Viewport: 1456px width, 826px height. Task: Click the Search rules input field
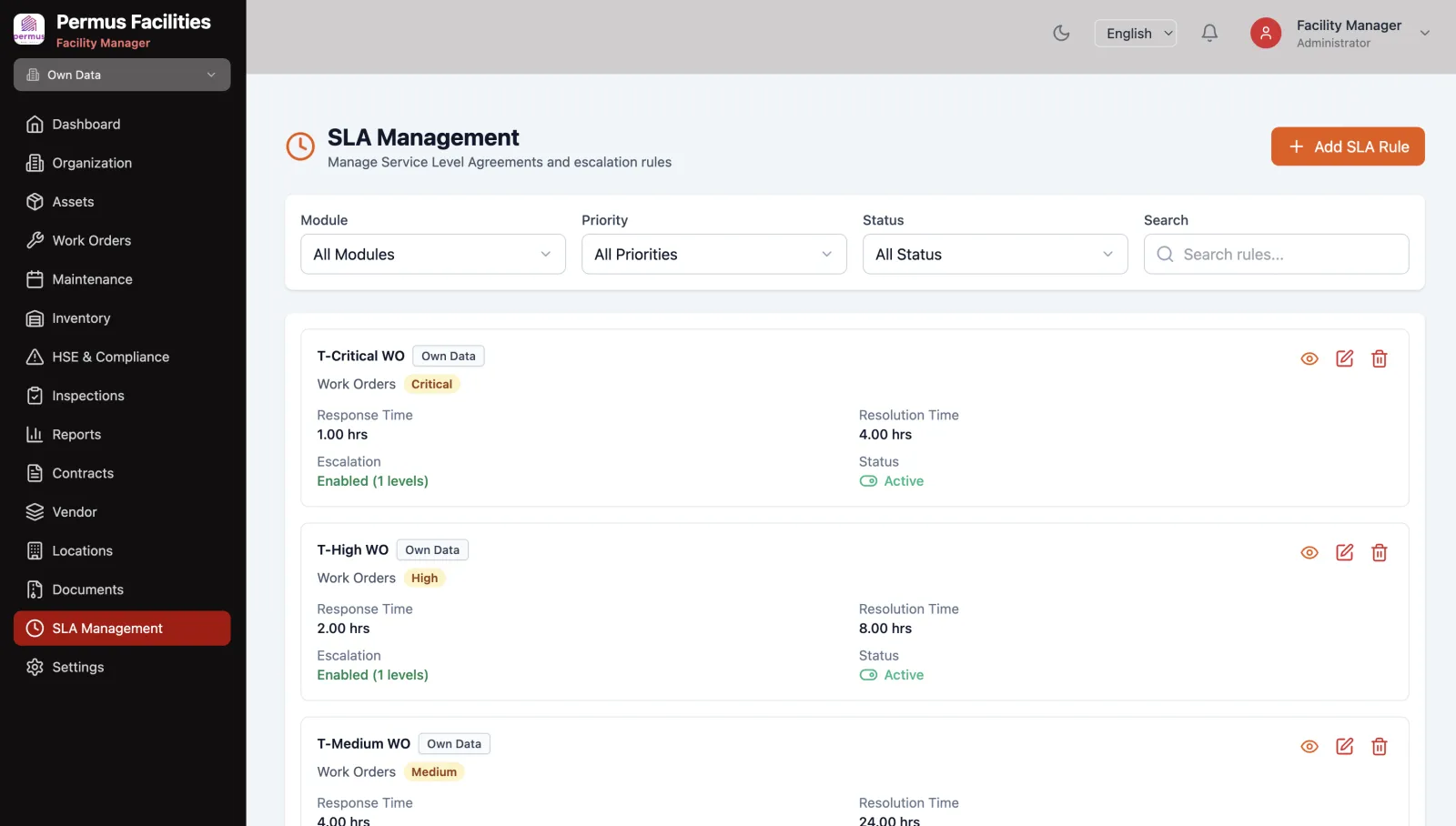[1277, 254]
